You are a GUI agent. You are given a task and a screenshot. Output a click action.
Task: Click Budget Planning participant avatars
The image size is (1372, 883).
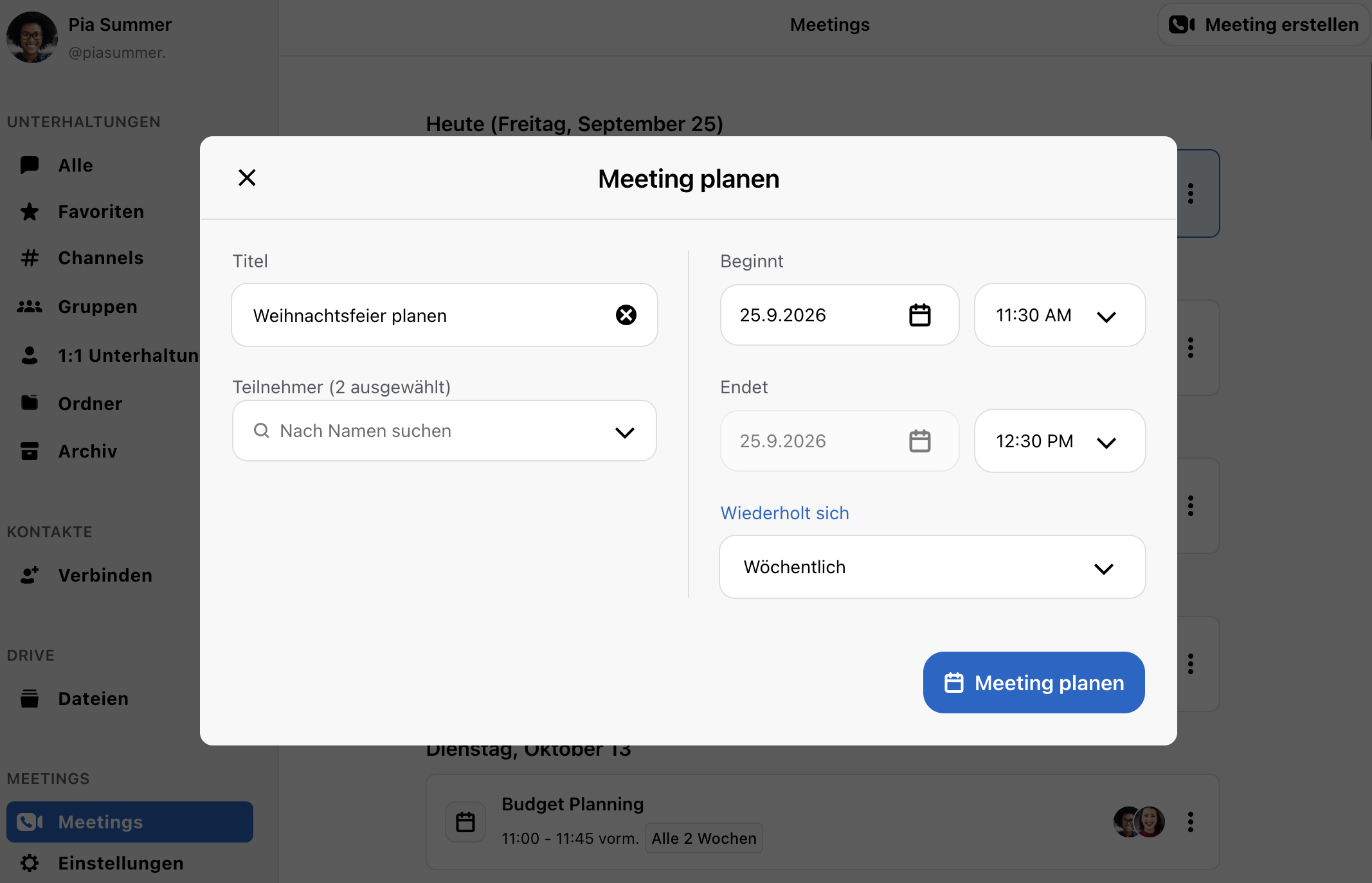pos(1139,822)
